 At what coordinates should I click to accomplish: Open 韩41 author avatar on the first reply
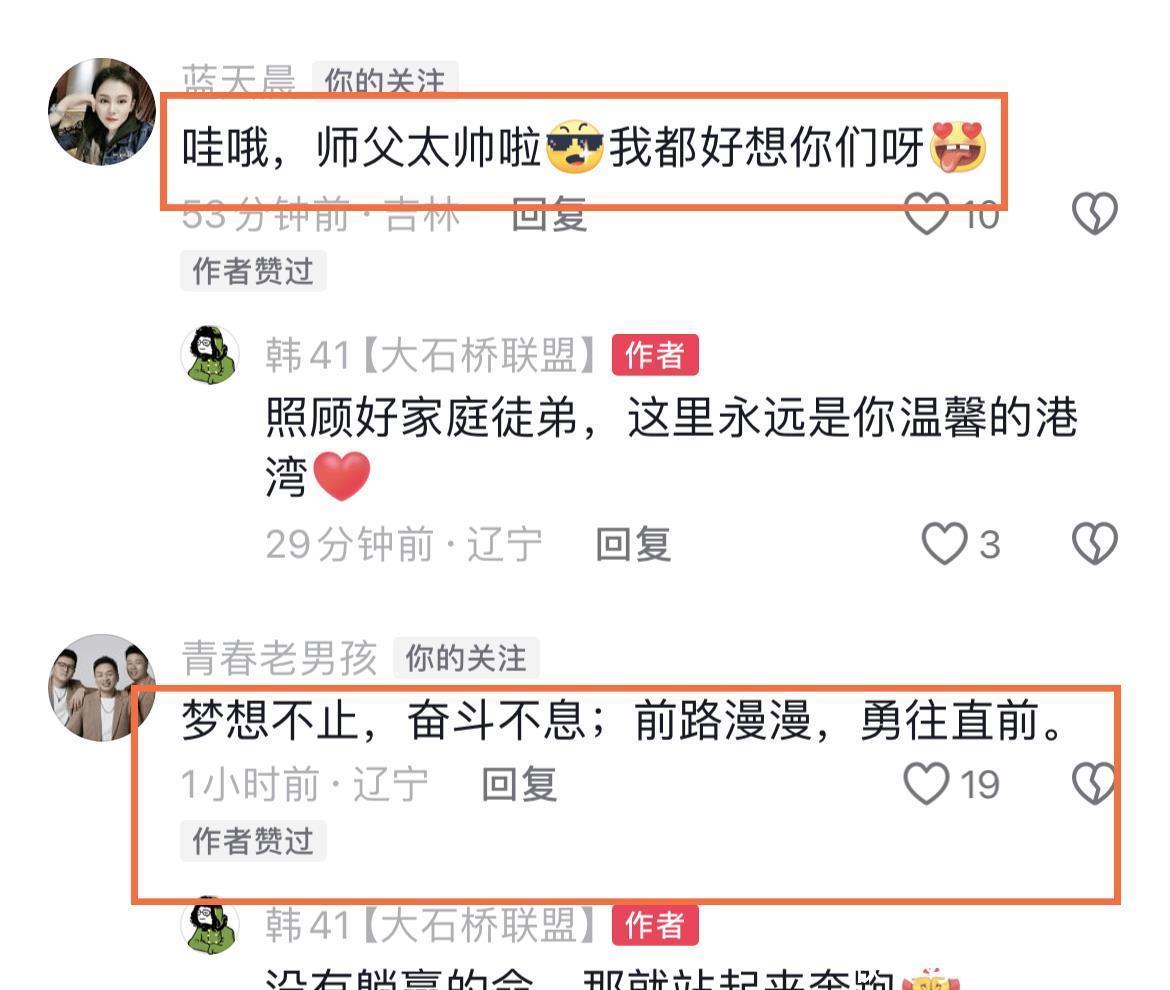(x=210, y=355)
